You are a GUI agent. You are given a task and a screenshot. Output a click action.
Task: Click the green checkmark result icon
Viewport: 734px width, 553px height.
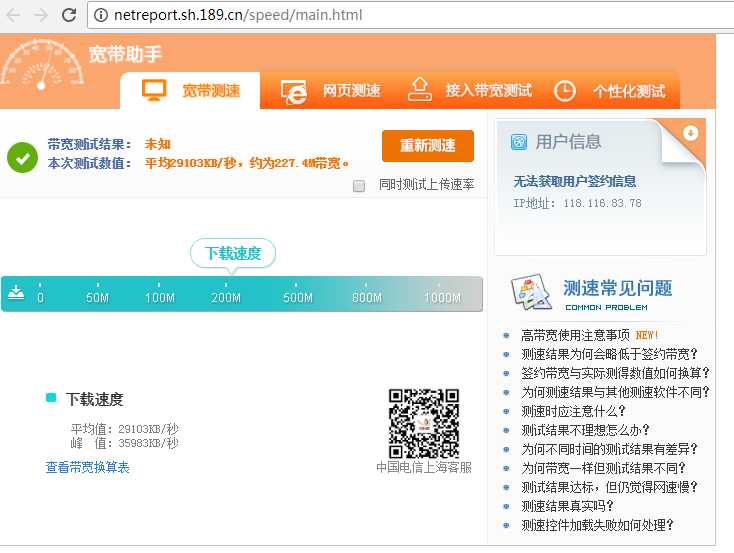pos(22,157)
